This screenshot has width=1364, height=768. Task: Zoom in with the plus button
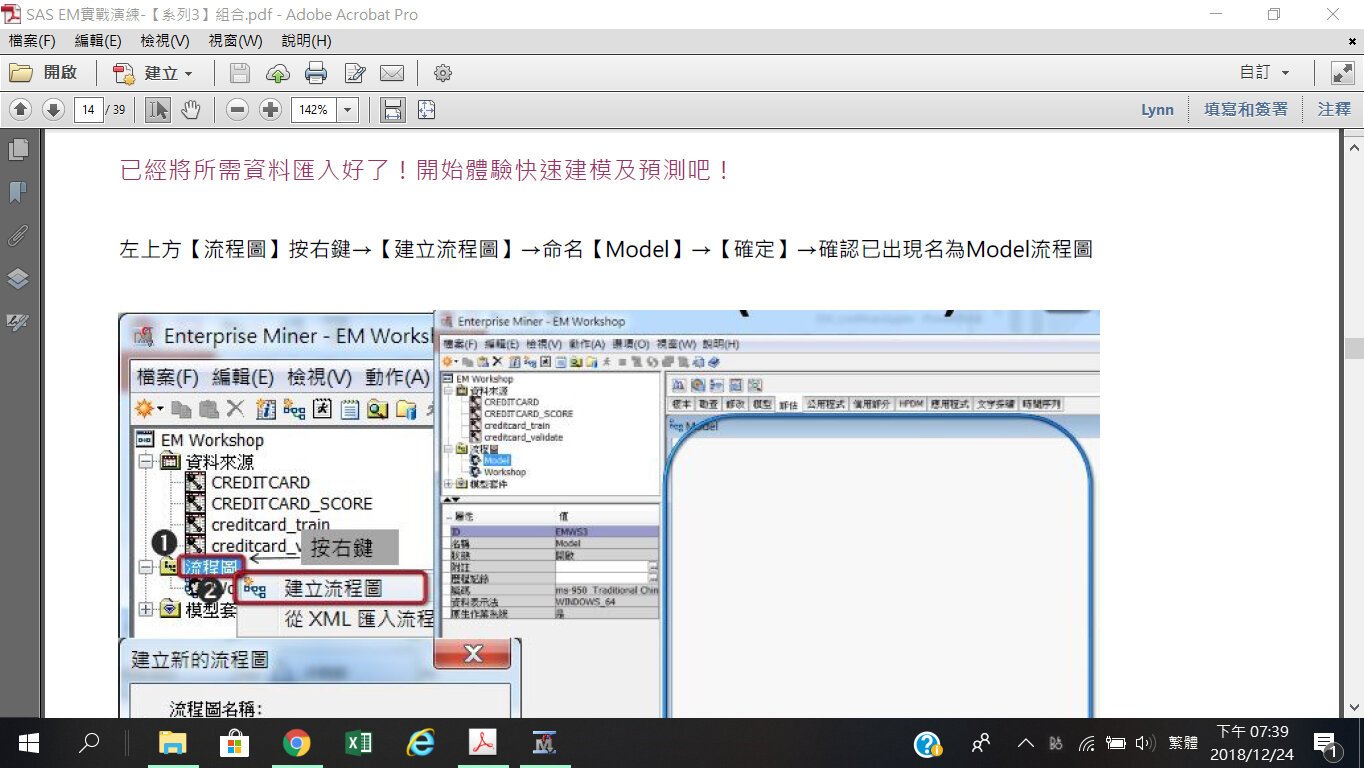[270, 110]
